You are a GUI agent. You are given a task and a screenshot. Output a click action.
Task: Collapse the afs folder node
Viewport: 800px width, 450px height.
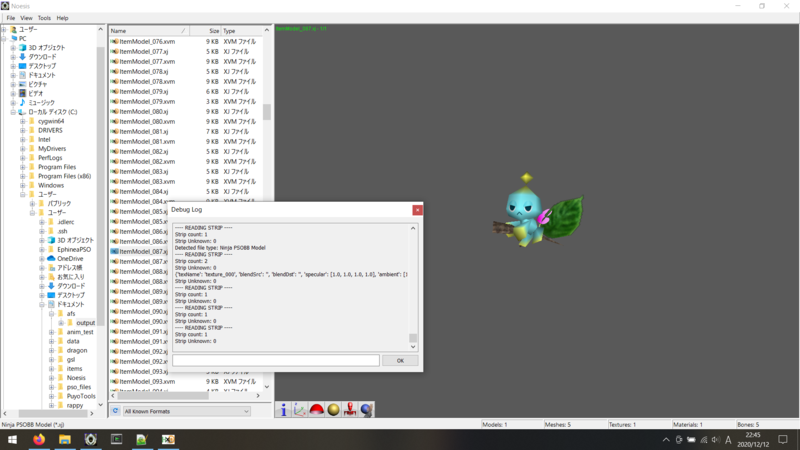pos(52,314)
